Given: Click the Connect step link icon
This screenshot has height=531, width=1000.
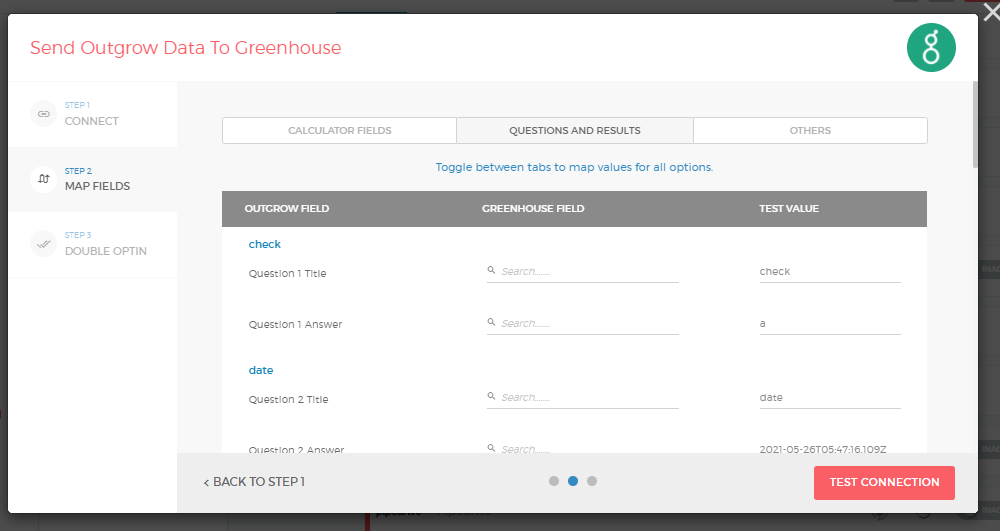Looking at the screenshot, I should [43, 113].
